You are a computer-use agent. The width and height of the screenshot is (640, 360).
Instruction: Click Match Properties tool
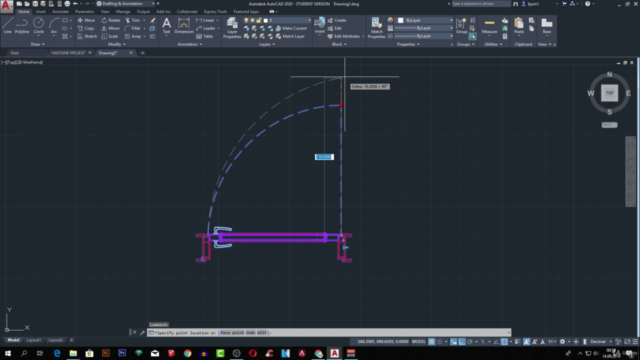pos(376,28)
